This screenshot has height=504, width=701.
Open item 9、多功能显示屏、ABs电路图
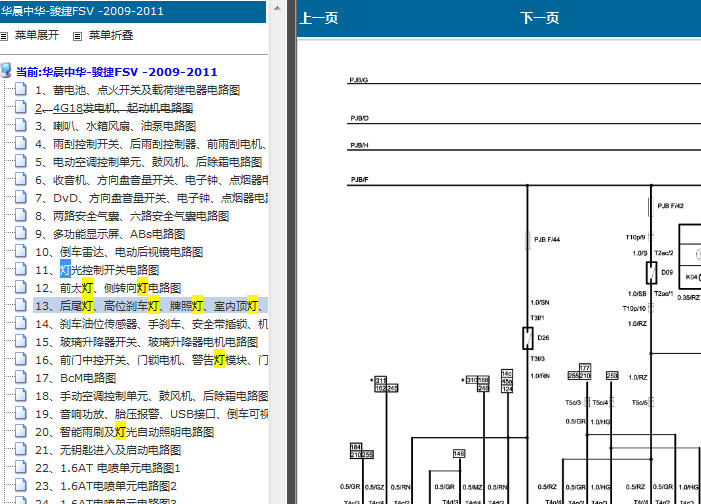110,234
